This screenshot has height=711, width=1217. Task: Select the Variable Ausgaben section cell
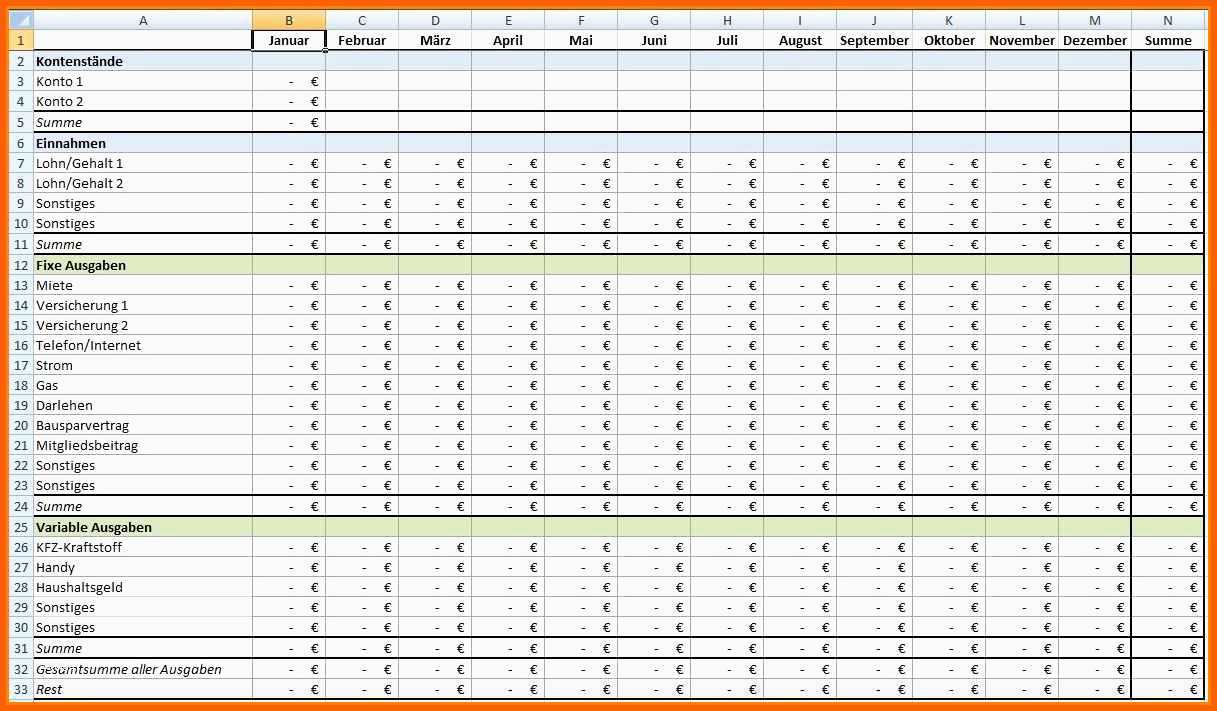click(143, 527)
